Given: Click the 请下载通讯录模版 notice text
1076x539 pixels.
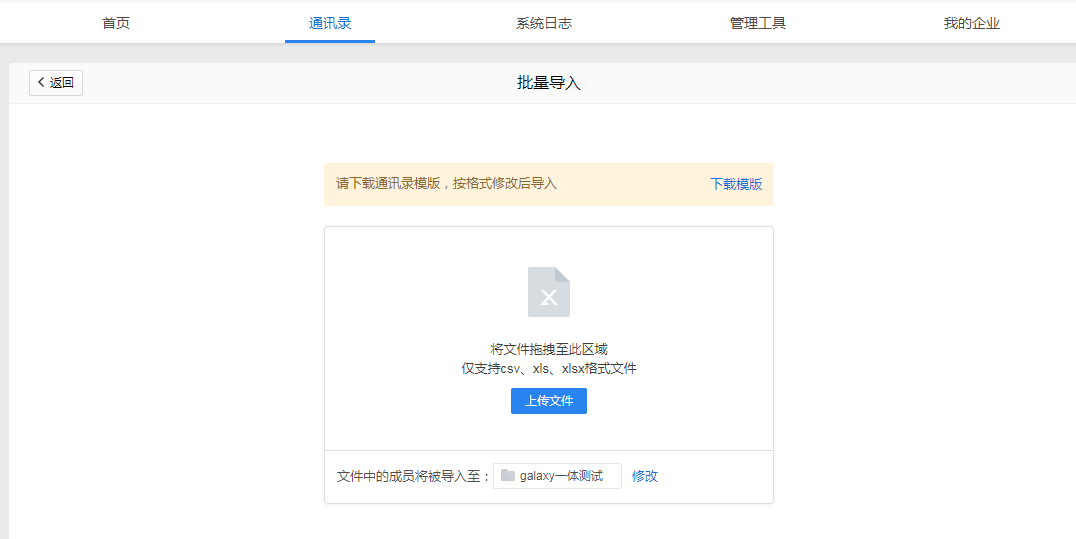Looking at the screenshot, I should tap(446, 184).
